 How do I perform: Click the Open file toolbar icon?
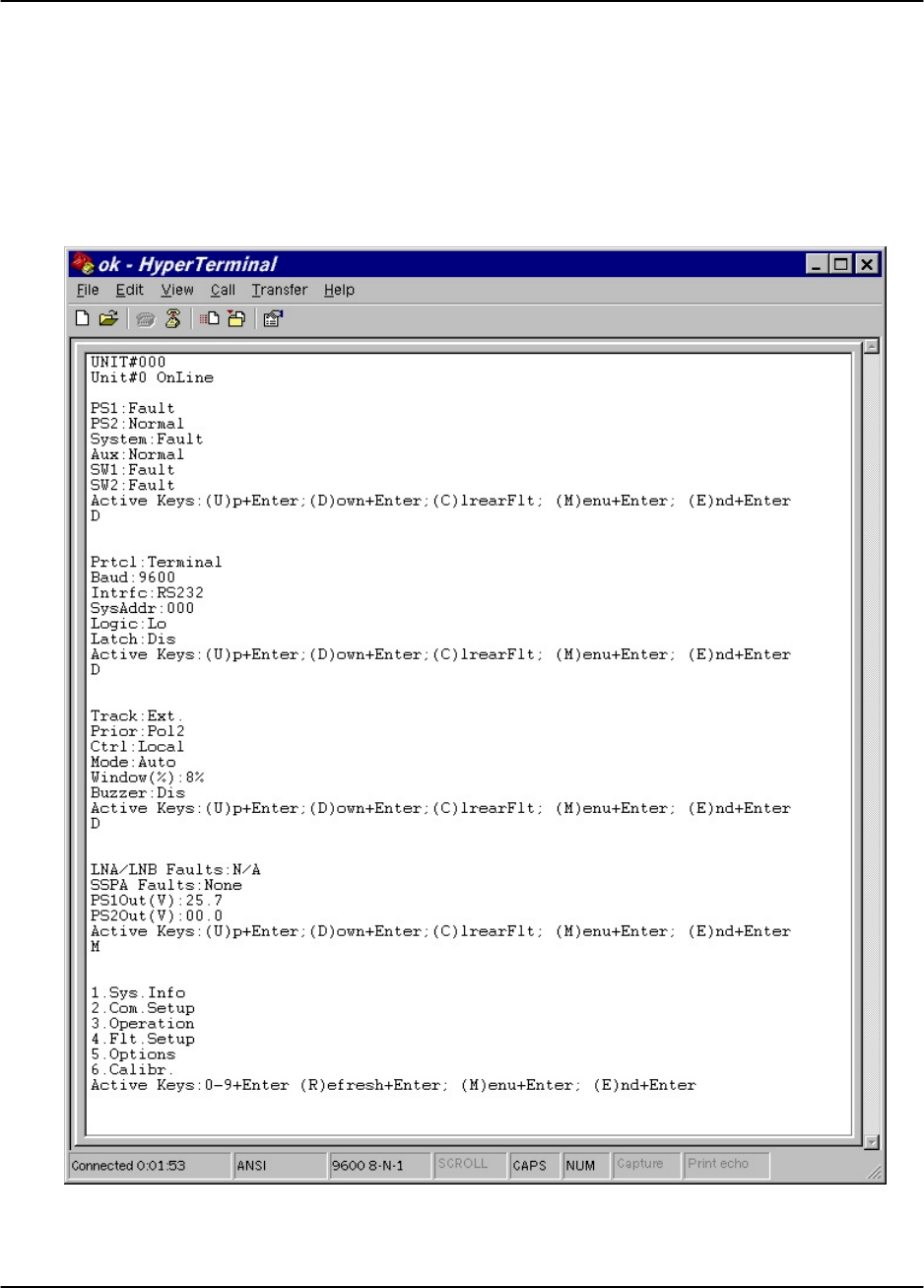pyautogui.click(x=108, y=318)
